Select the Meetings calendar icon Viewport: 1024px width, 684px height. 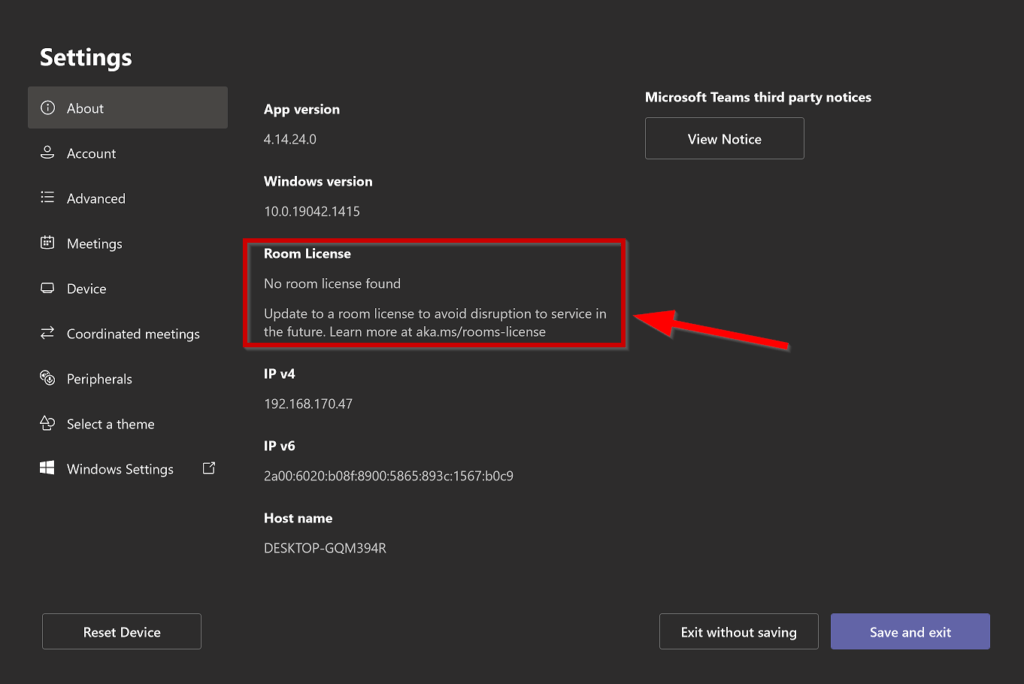click(x=49, y=243)
